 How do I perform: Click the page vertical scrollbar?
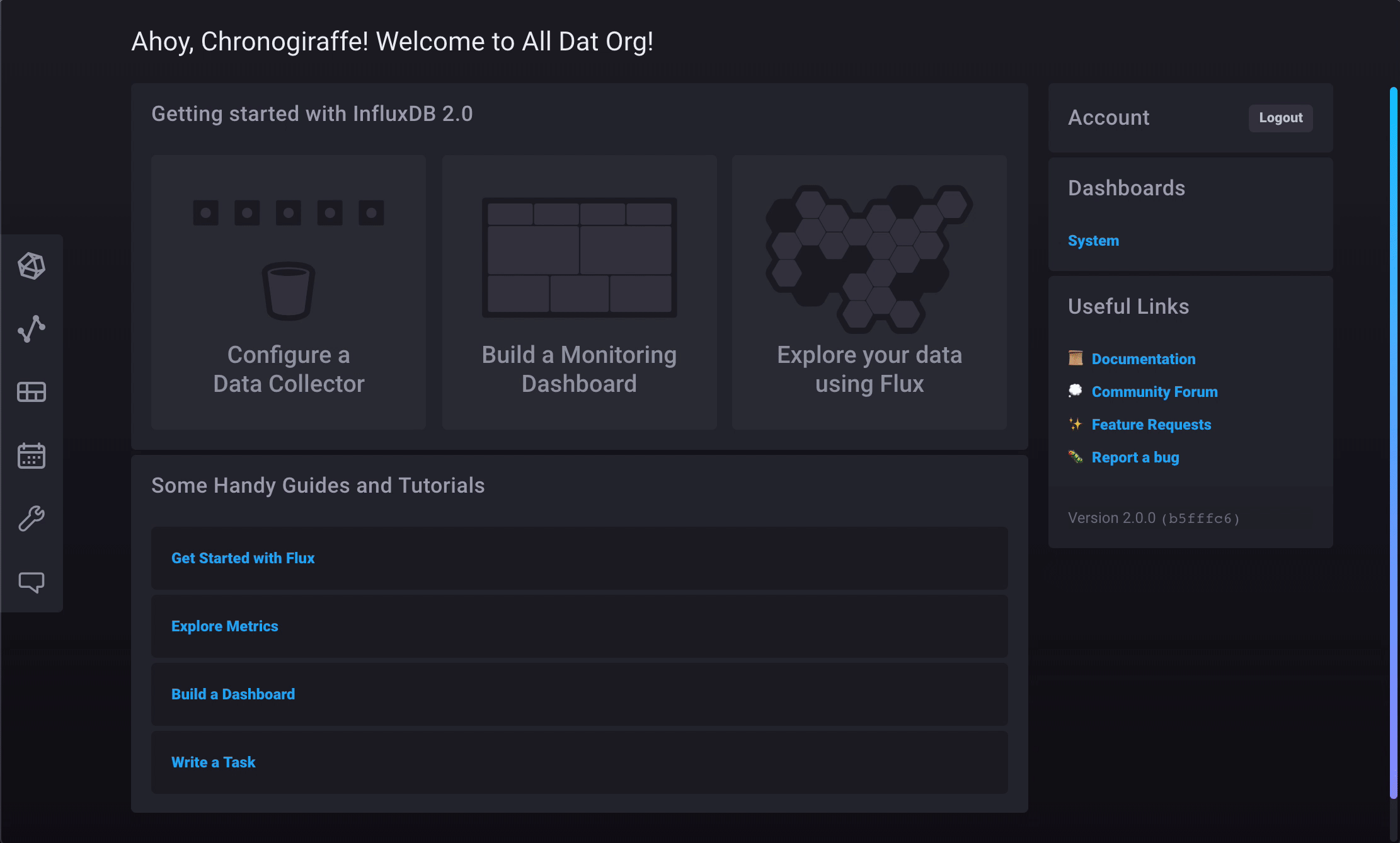tap(1393, 444)
